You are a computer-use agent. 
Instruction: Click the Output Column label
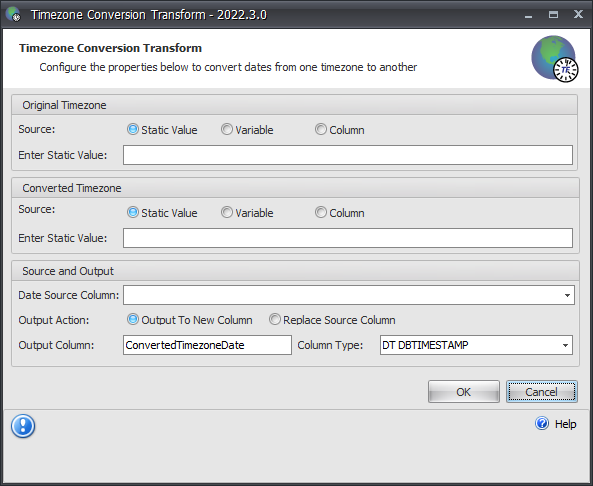tap(56, 345)
